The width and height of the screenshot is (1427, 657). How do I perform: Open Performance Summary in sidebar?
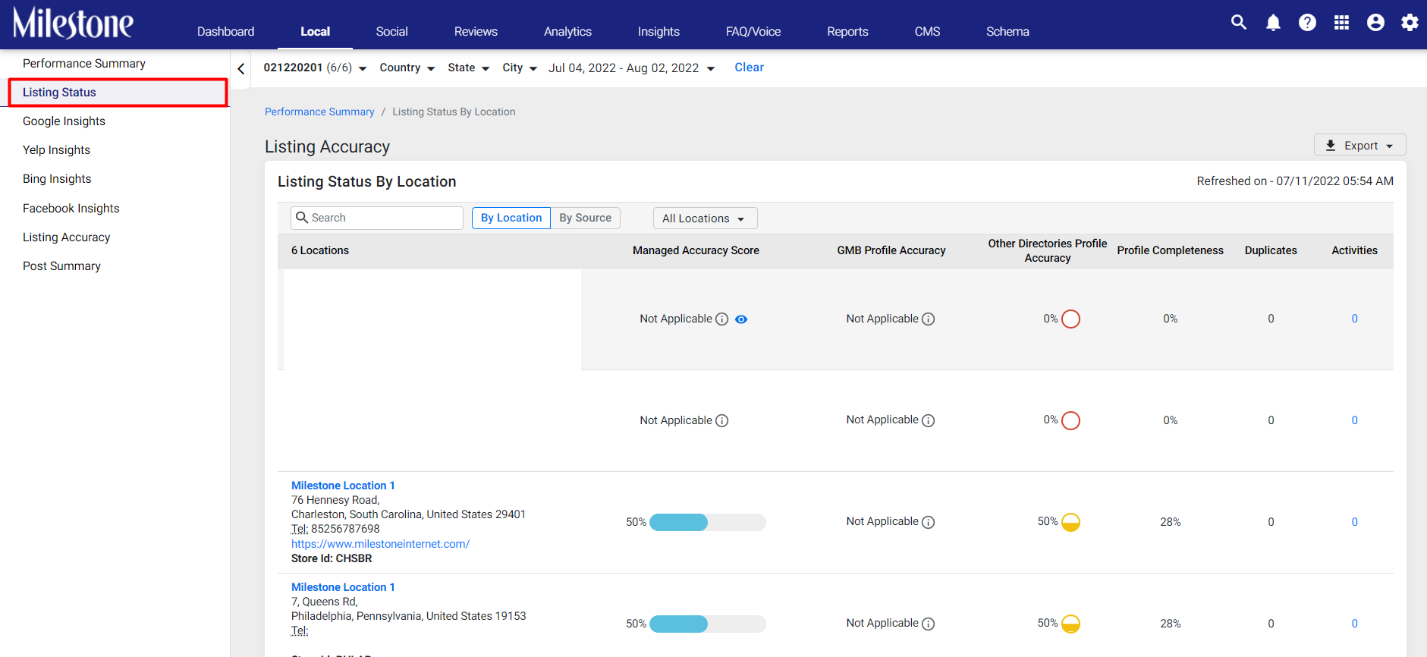pos(84,64)
